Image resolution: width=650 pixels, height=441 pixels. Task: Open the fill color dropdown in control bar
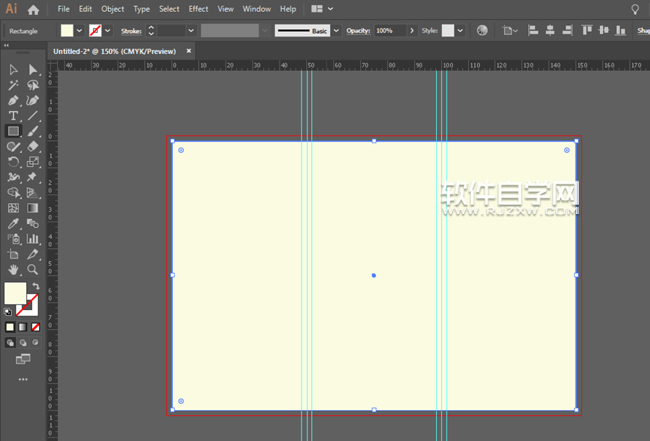tap(81, 31)
